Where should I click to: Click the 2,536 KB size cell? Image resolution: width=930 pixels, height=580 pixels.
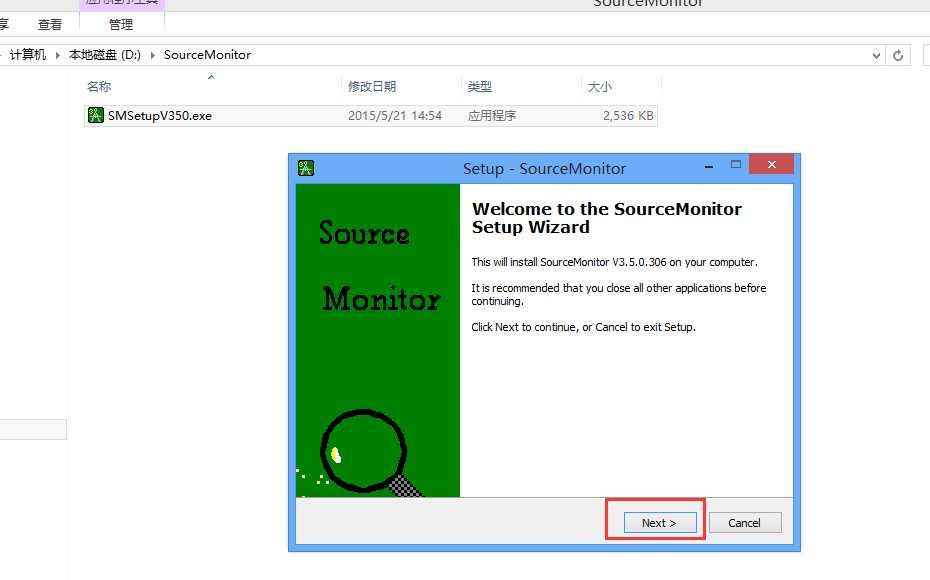(x=628, y=116)
